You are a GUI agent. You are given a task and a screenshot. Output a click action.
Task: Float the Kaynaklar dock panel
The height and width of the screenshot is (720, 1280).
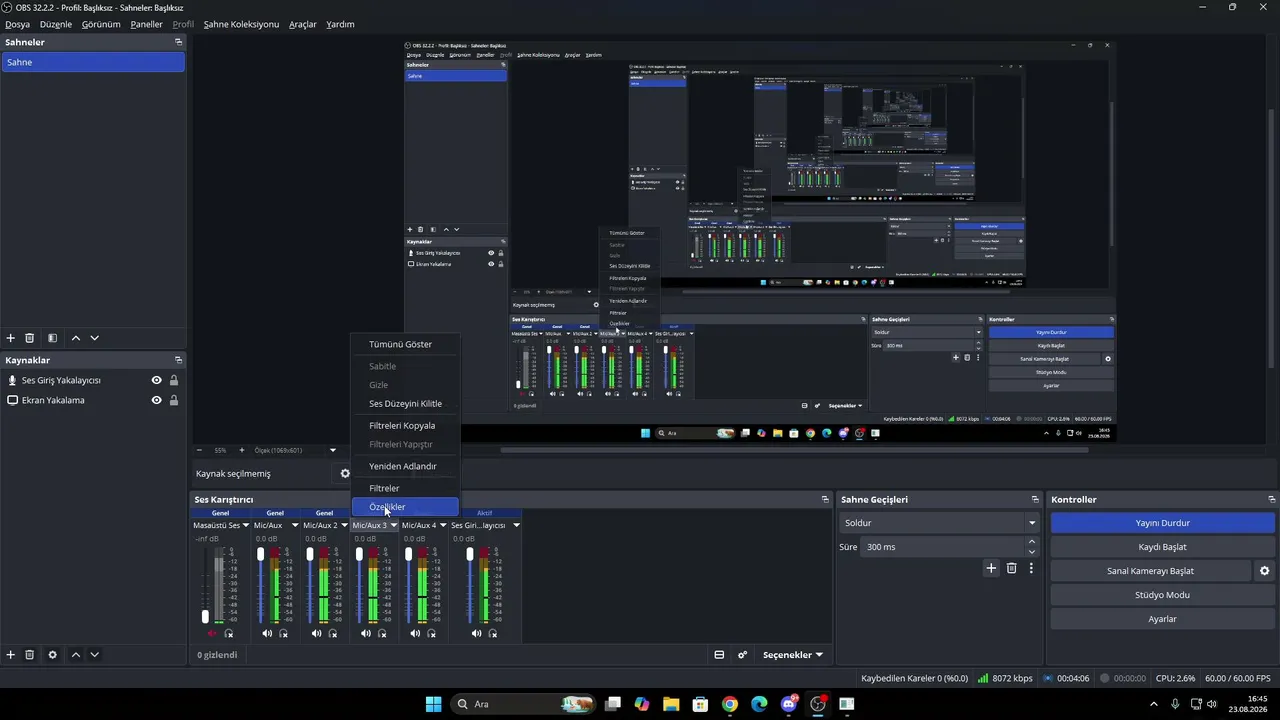click(178, 360)
